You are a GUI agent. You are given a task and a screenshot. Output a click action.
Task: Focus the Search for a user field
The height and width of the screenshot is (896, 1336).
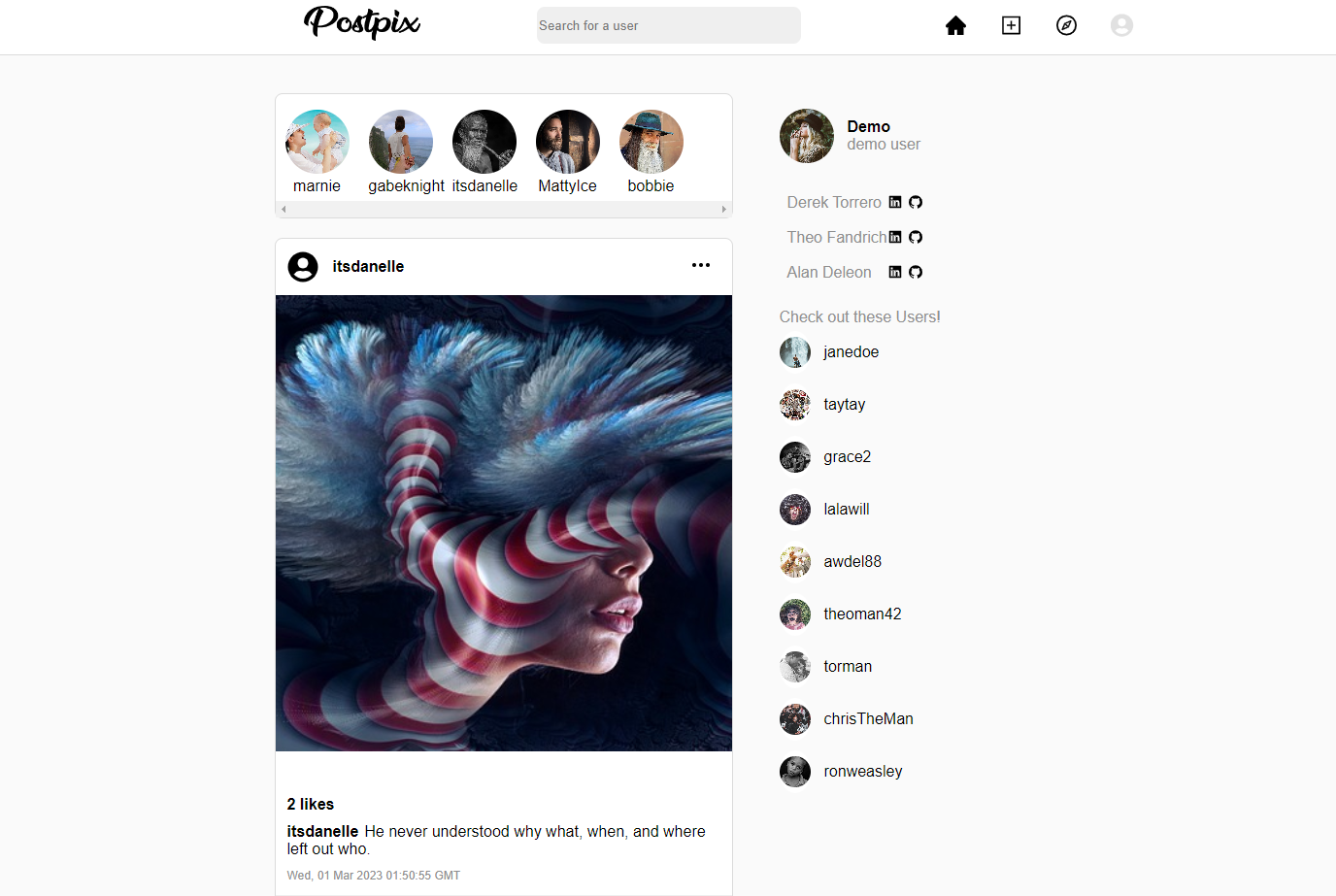coord(669,25)
